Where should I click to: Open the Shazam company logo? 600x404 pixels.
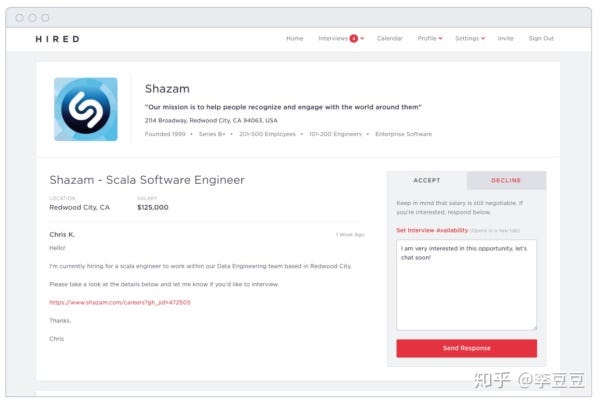click(86, 109)
